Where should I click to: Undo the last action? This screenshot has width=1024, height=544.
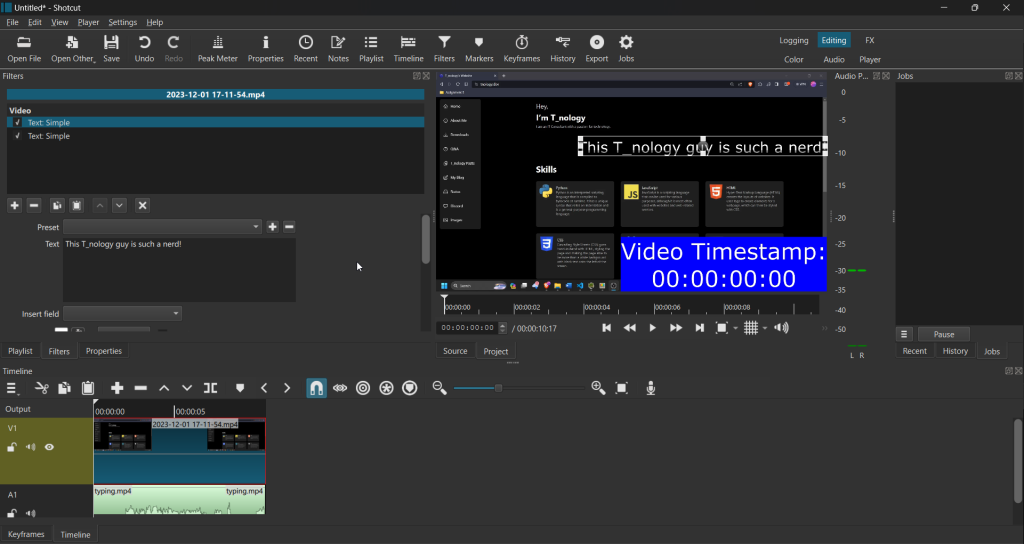click(144, 49)
